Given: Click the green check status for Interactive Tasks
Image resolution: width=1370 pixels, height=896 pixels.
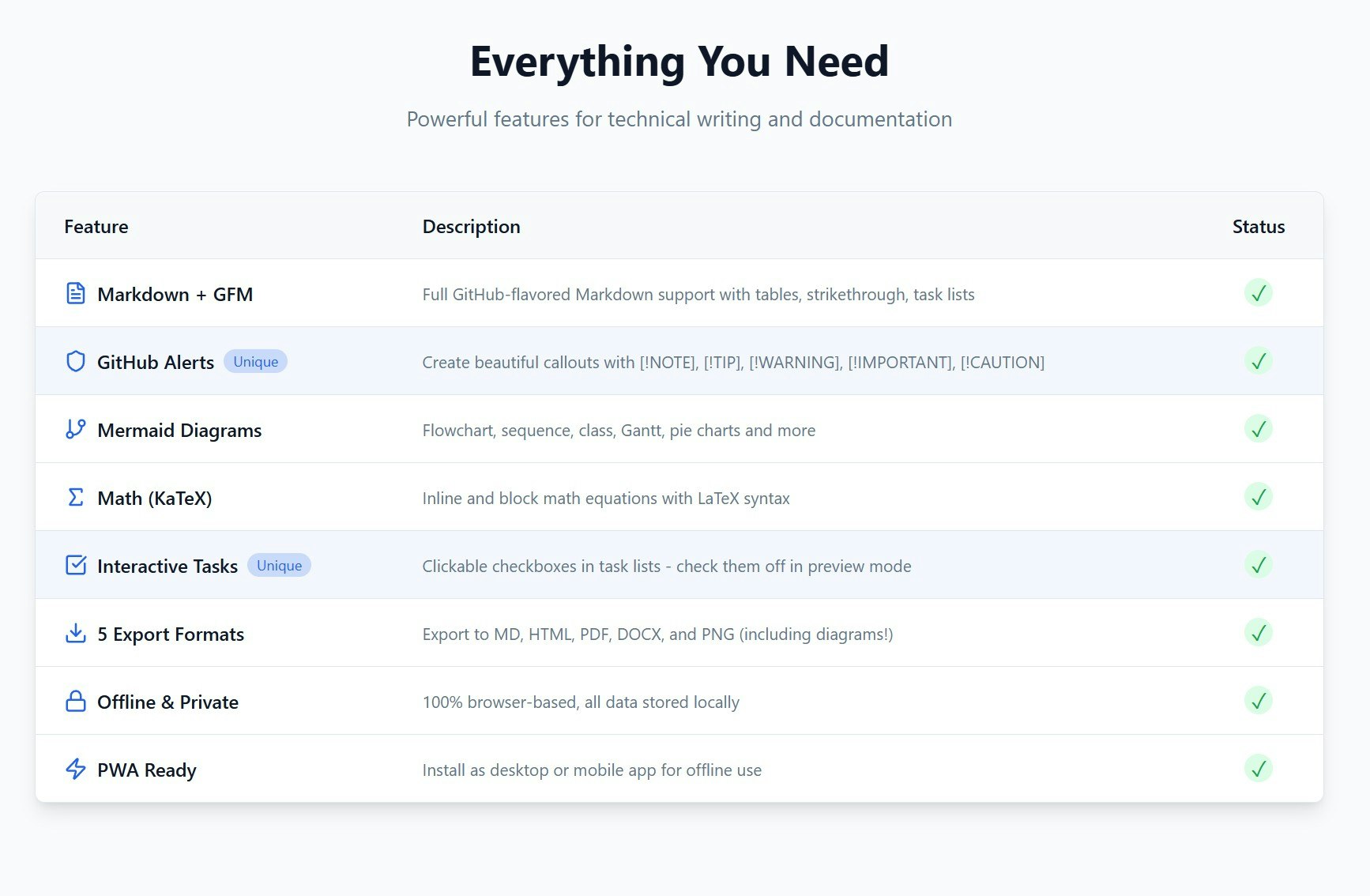Looking at the screenshot, I should tap(1258, 565).
